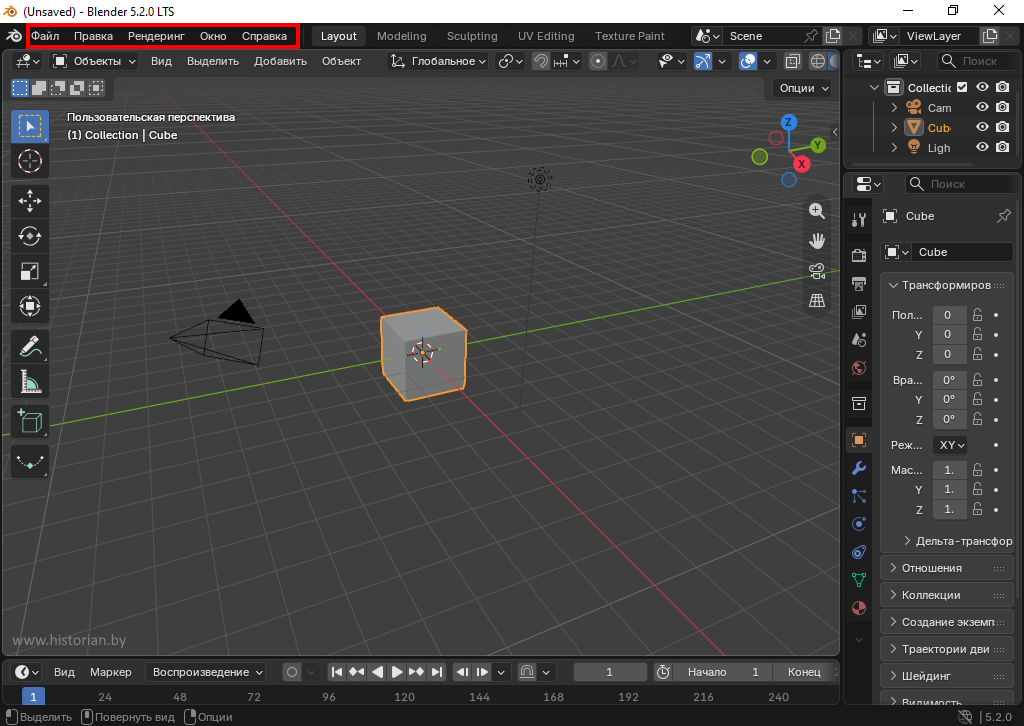Open the Object Constraints tab
This screenshot has width=1024, height=726.
[859, 552]
